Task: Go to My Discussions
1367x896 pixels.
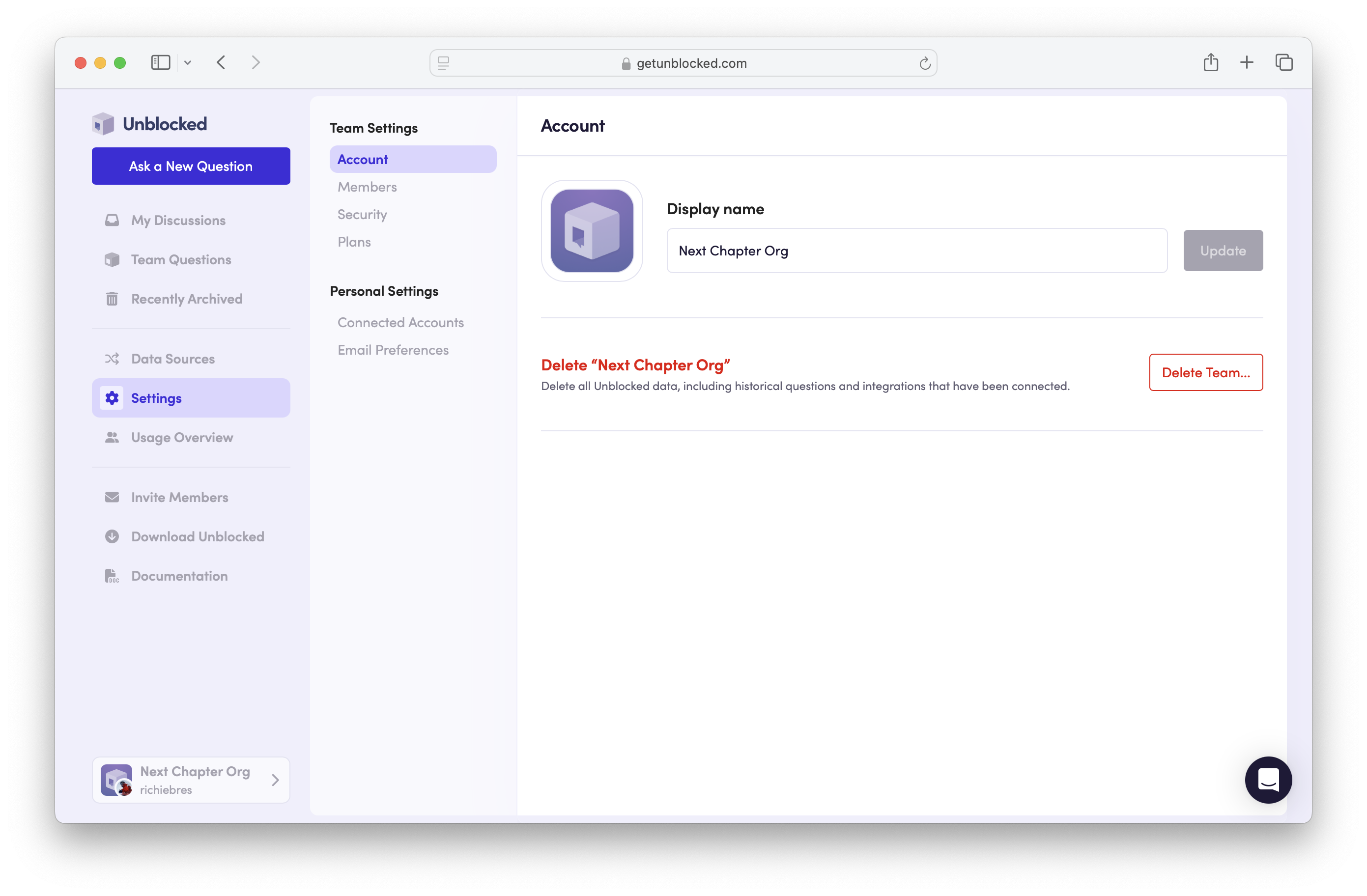Action: 191,221
